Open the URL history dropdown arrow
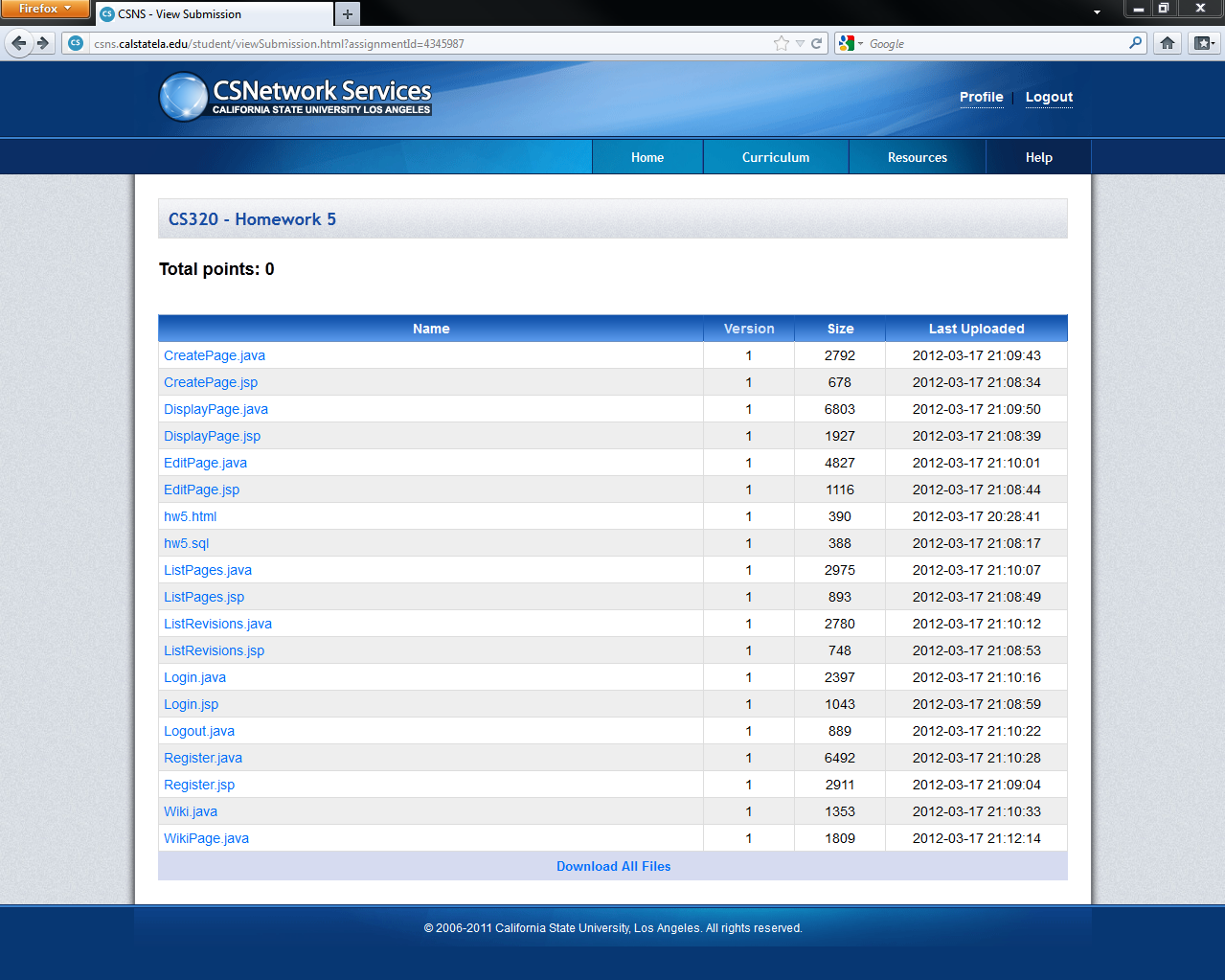Viewport: 1225px width, 980px height. 800,43
